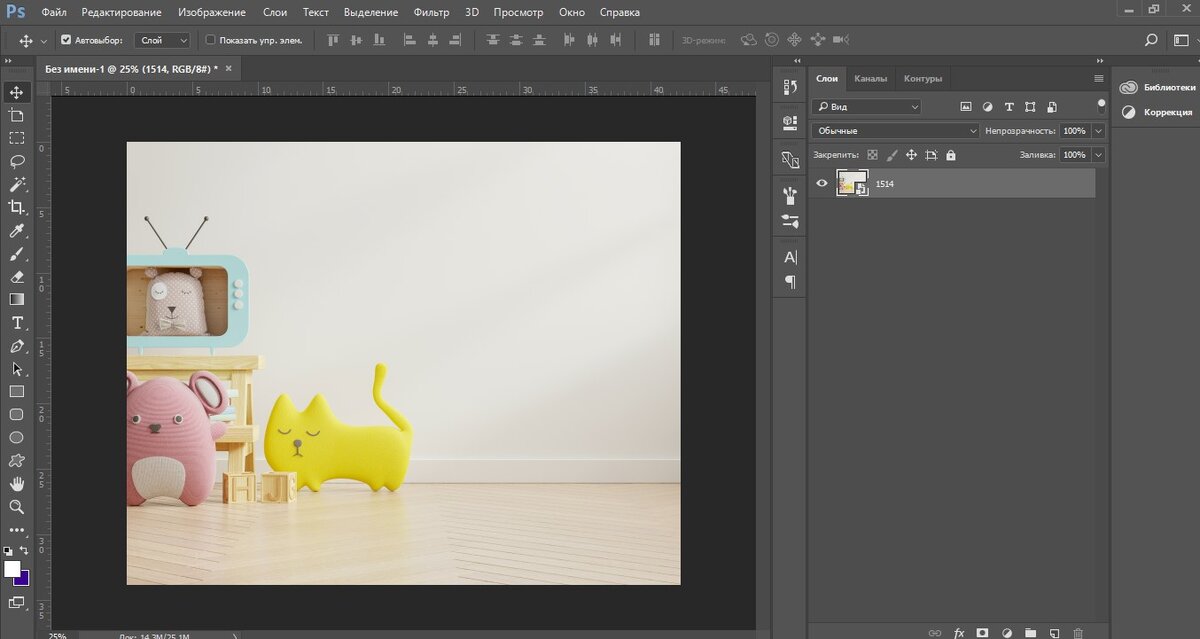
Task: Open the Вид layer filter dropdown
Action: [866, 106]
